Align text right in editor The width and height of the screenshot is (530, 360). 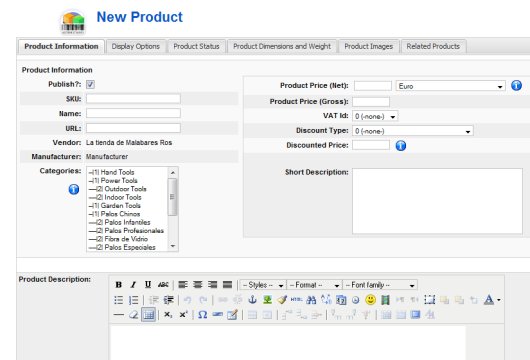pos(213,285)
